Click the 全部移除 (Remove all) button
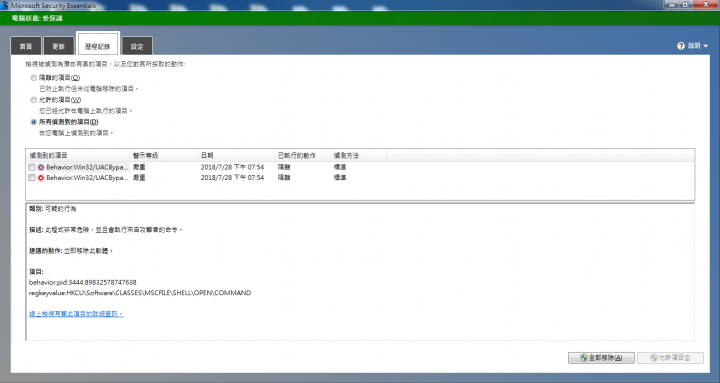720x383 pixels. point(602,357)
